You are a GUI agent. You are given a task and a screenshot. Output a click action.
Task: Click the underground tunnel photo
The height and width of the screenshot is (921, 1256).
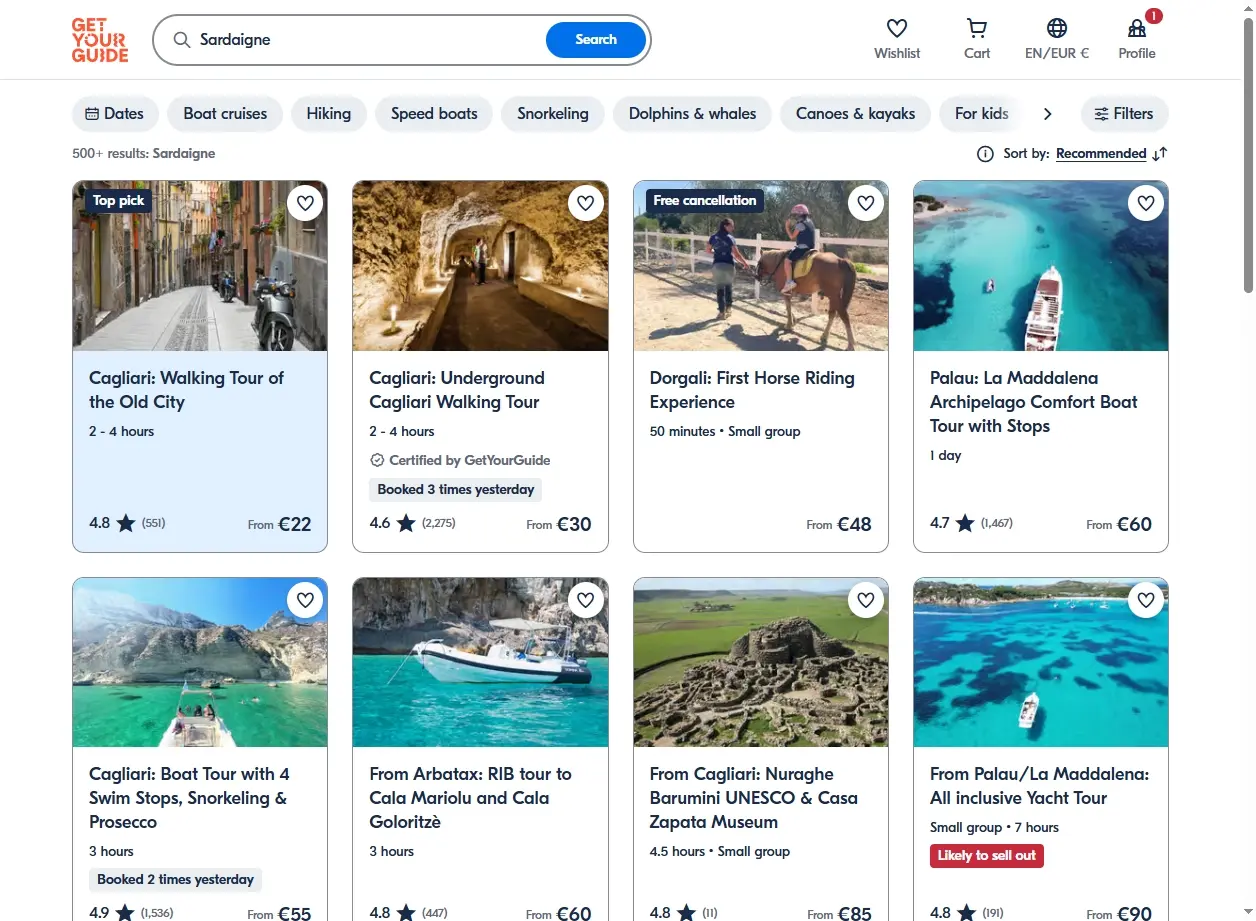tap(480, 266)
